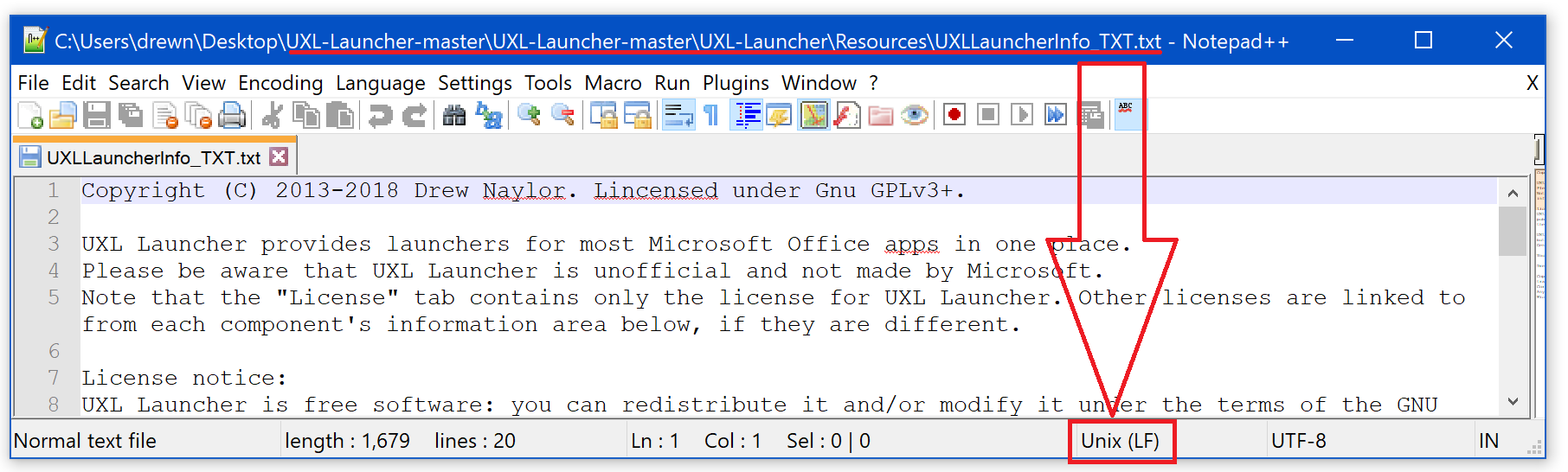This screenshot has width=1568, height=472.
Task: Open the Settings menu
Action: click(475, 83)
